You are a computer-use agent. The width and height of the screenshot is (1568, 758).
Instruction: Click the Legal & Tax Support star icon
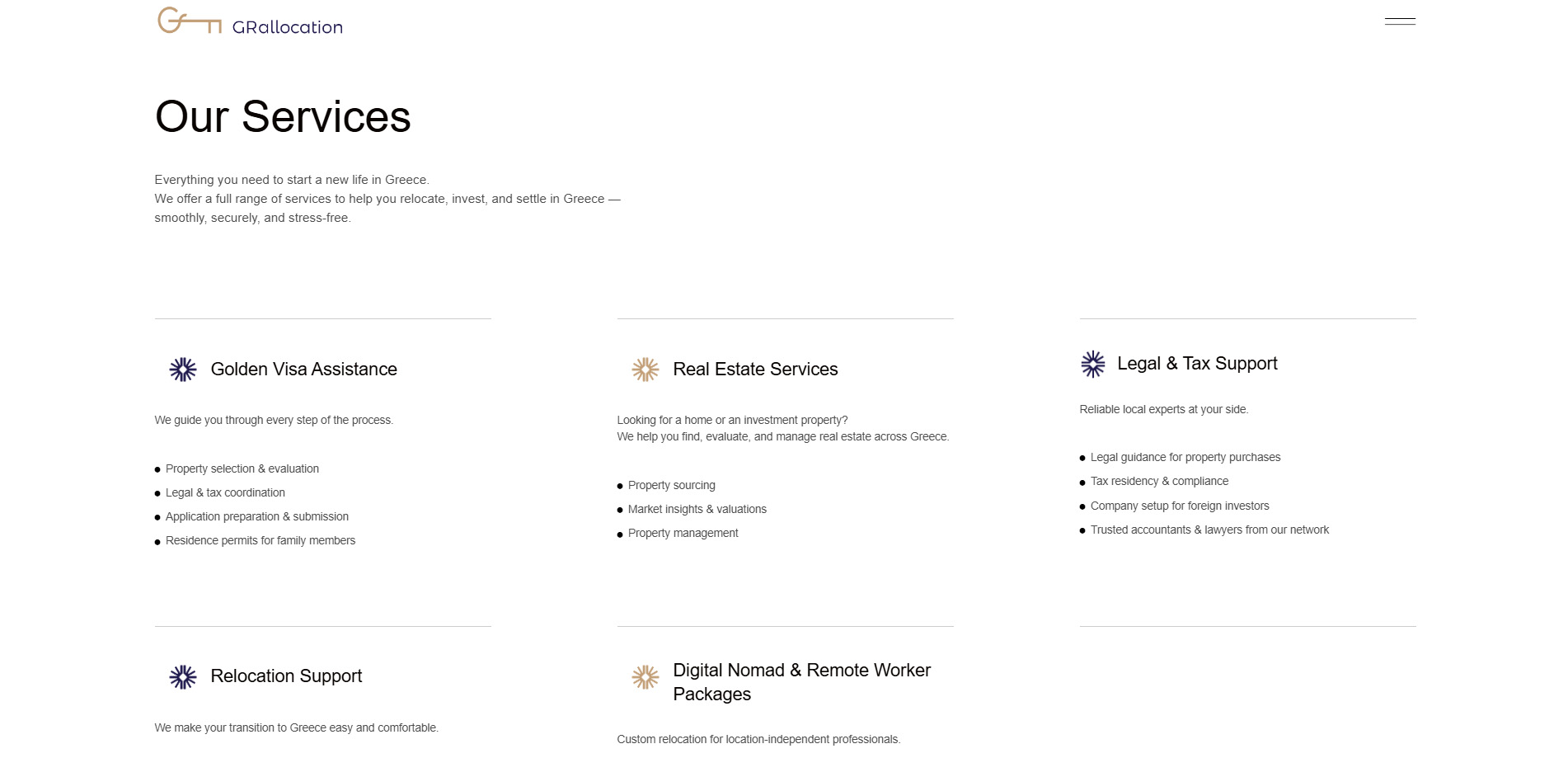tap(1093, 364)
